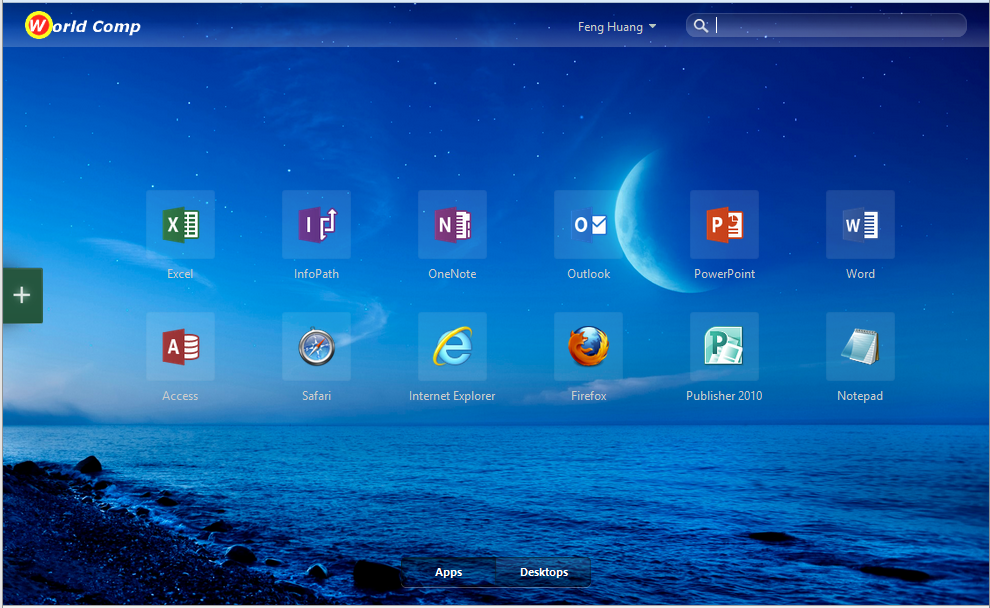Open the Outlook mail app
The image size is (990, 608).
[588, 225]
